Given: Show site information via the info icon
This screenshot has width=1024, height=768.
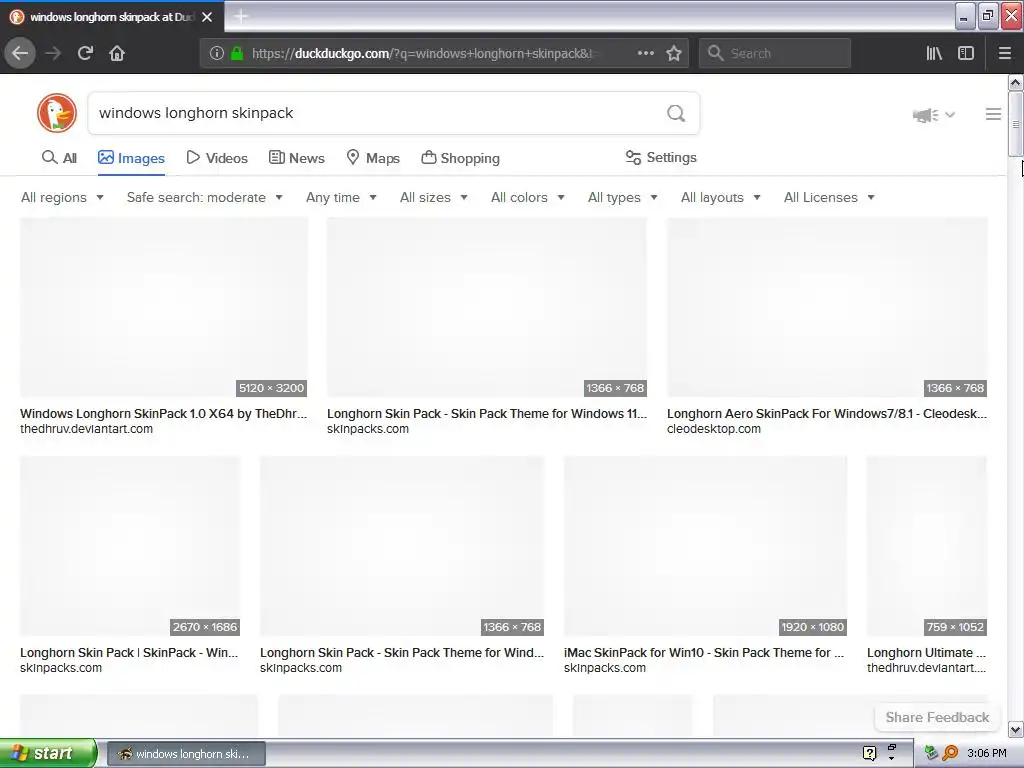Looking at the screenshot, I should tap(217, 53).
